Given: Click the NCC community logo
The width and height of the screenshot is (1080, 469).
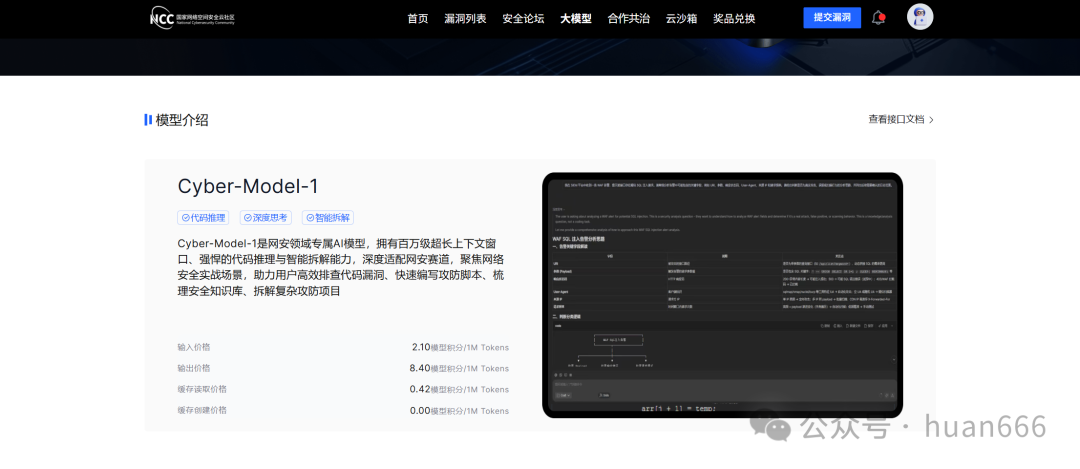Looking at the screenshot, I should pos(192,19).
